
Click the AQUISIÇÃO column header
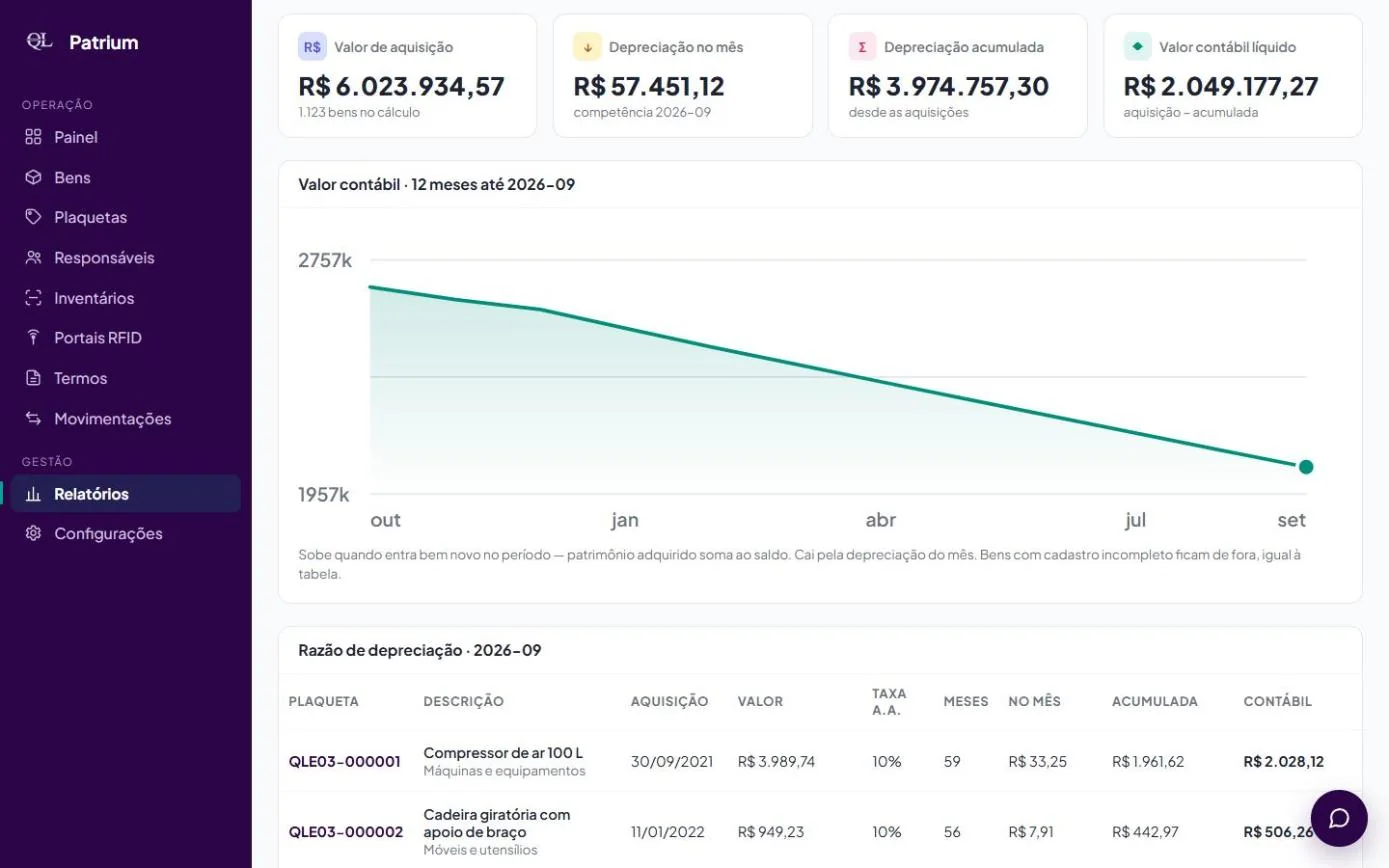tap(669, 701)
